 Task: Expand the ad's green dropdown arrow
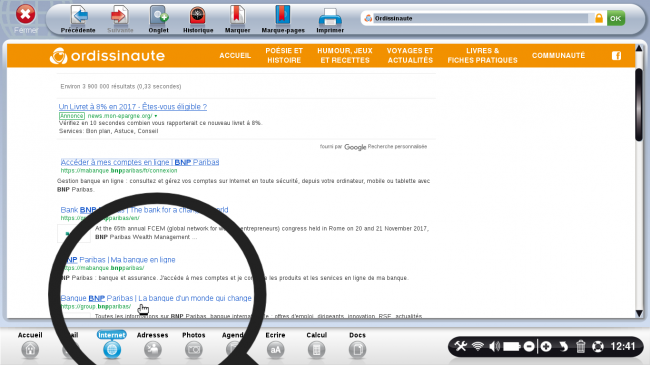[156, 116]
